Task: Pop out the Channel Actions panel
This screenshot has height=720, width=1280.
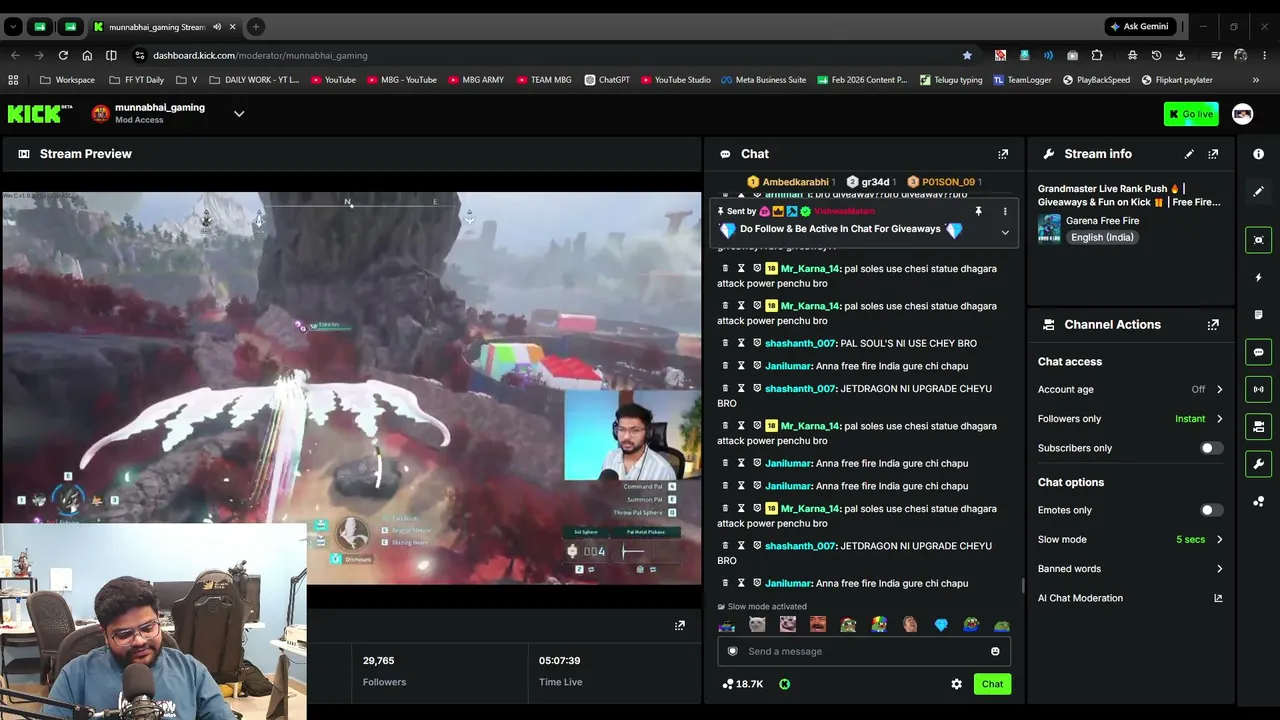Action: (x=1213, y=325)
